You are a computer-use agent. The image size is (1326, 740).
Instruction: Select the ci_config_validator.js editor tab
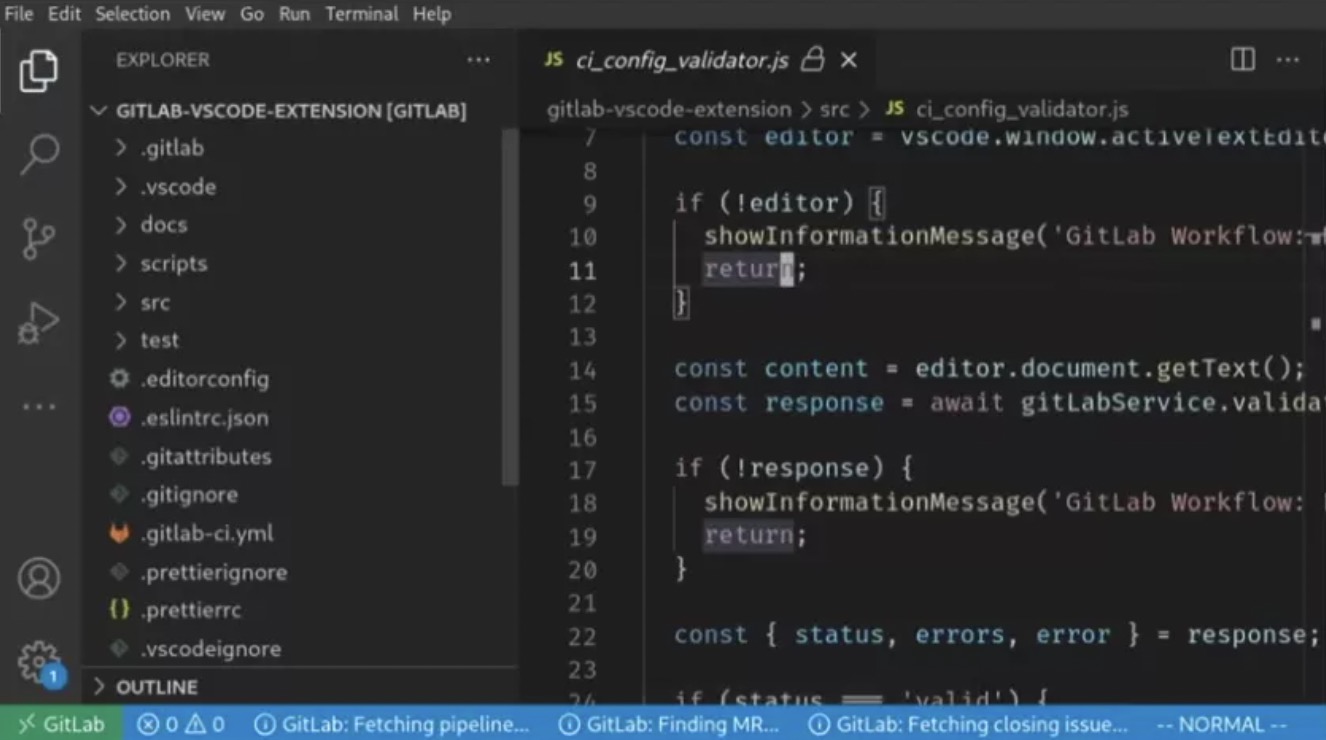(697, 61)
